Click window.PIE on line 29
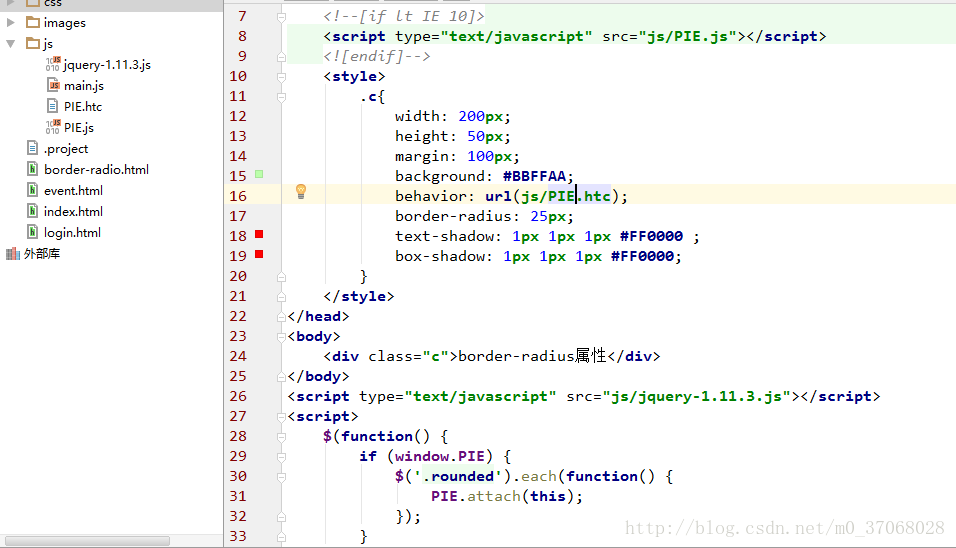Screen dimensions: 956x548 click(x=440, y=457)
